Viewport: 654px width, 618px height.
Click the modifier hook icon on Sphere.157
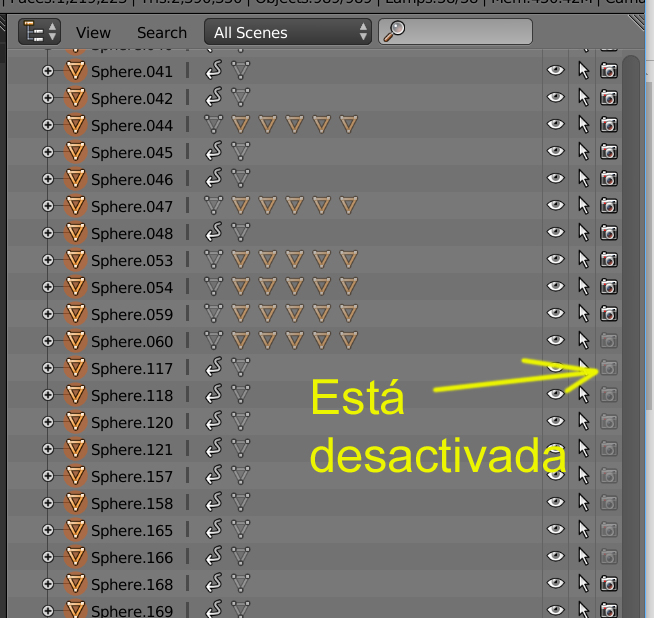[x=214, y=475]
